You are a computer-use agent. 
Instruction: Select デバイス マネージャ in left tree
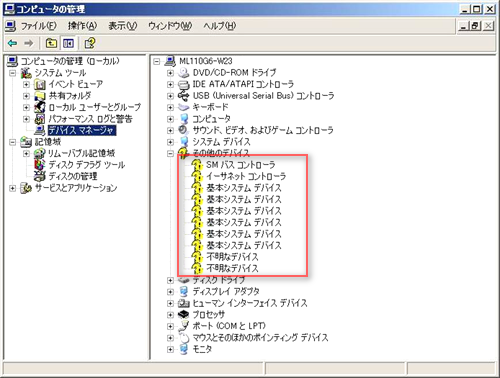click(x=82, y=130)
